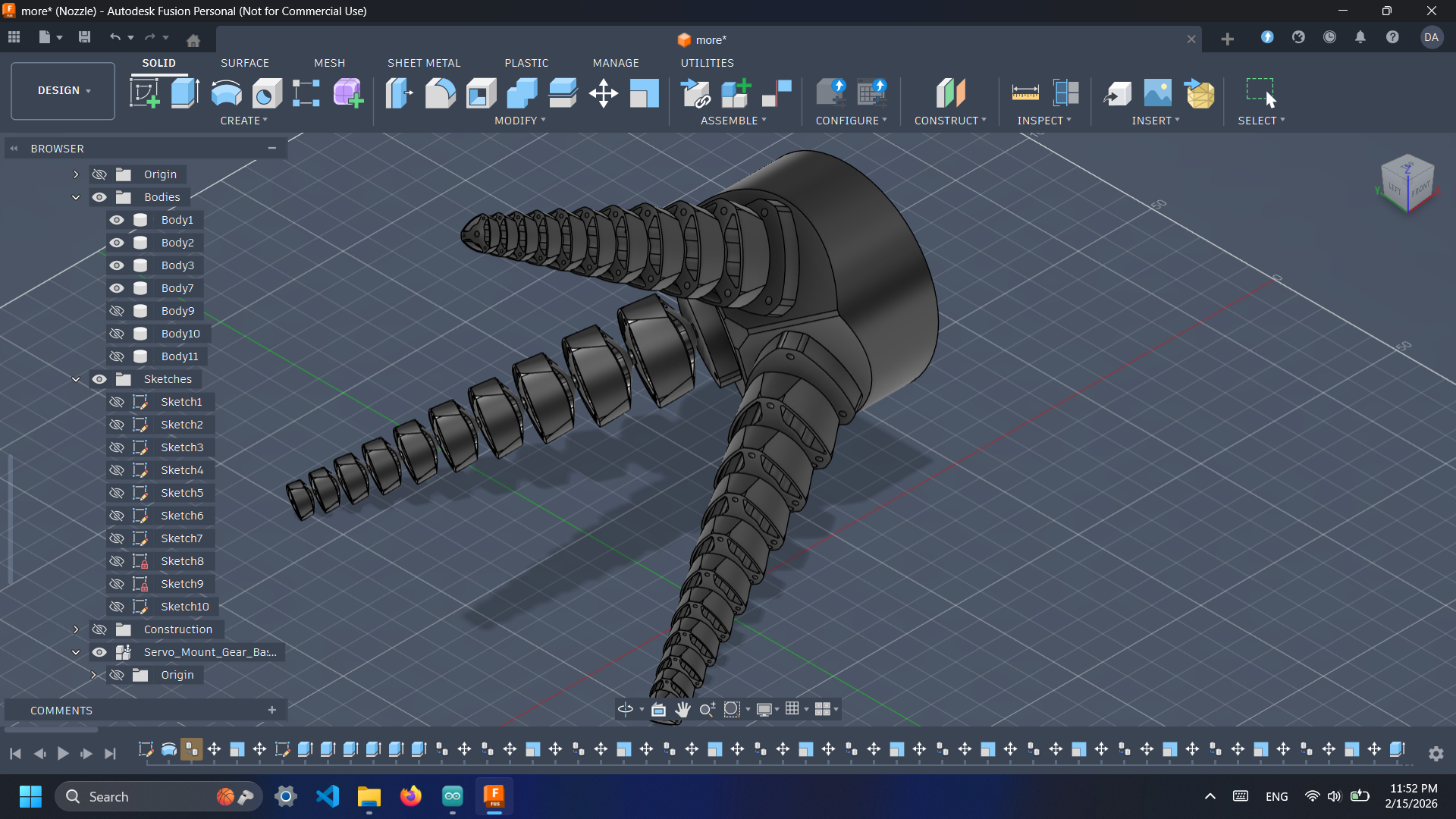This screenshot has width=1456, height=819.
Task: Select the Measure tool
Action: click(x=1025, y=93)
